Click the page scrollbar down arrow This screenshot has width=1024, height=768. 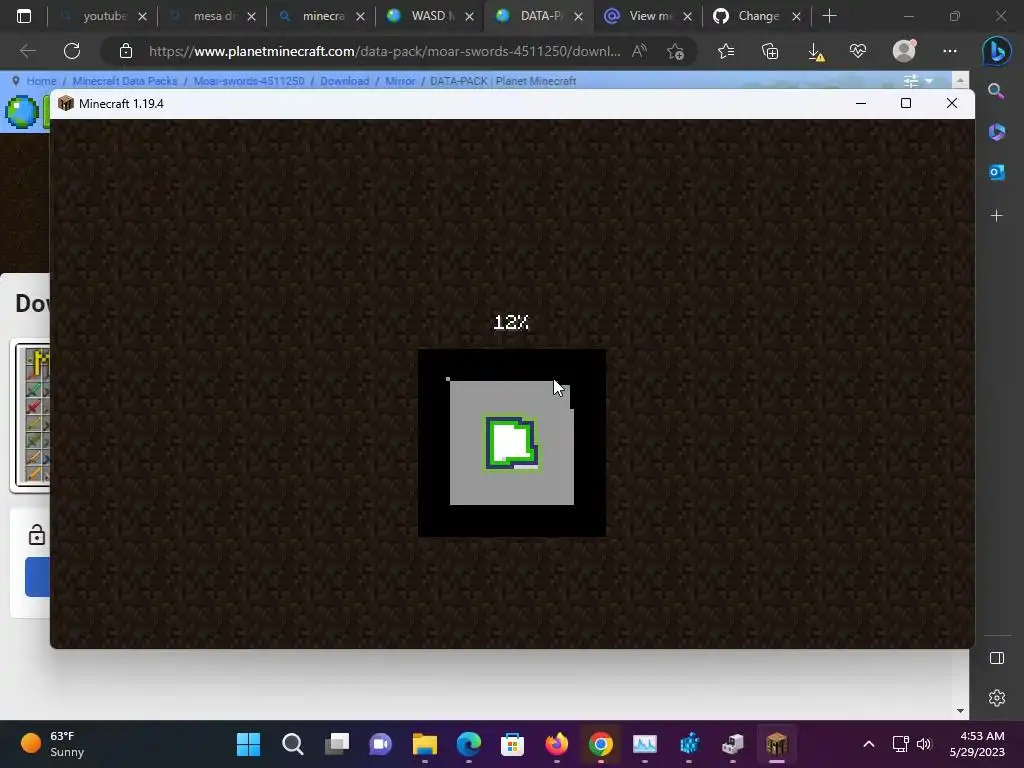[960, 711]
